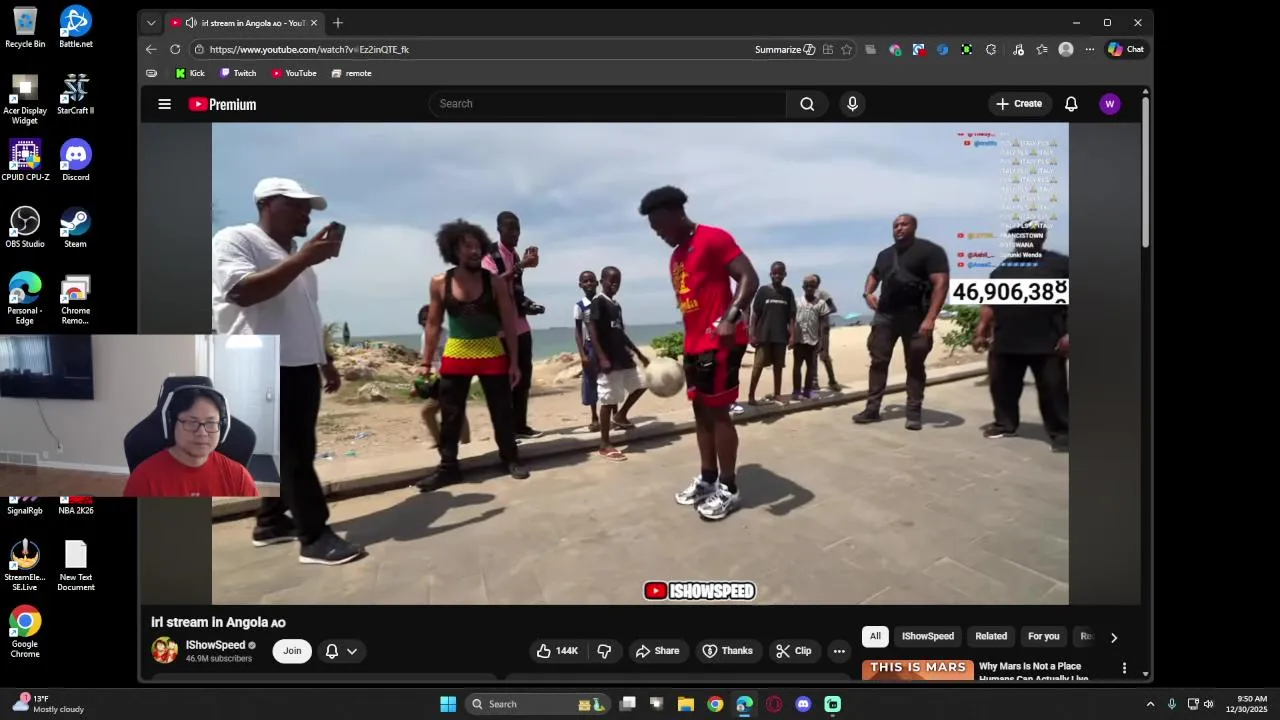Click the YouTube Premium logo
Image resolution: width=1280 pixels, height=720 pixels.
[x=222, y=104]
